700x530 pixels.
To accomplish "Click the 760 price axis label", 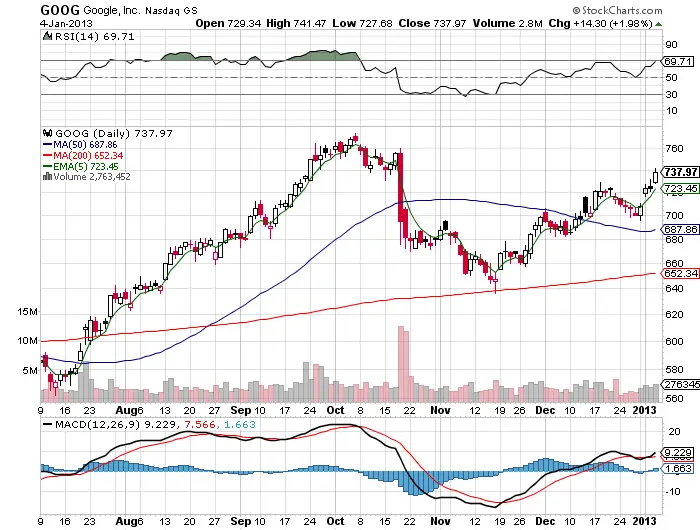I will pos(674,148).
